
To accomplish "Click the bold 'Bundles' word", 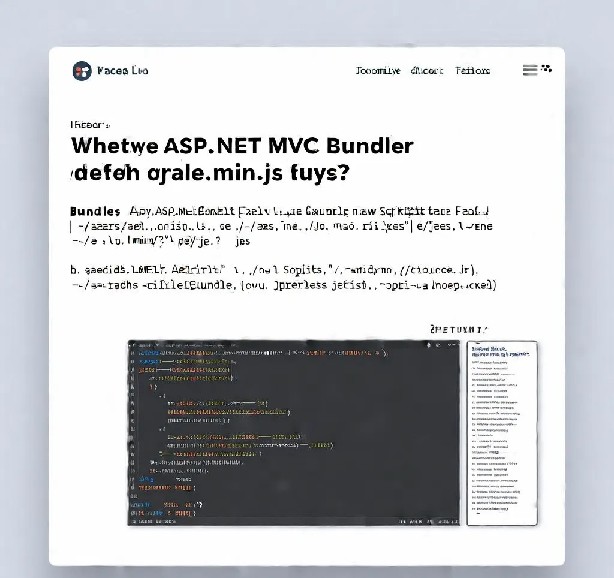I will (95, 211).
